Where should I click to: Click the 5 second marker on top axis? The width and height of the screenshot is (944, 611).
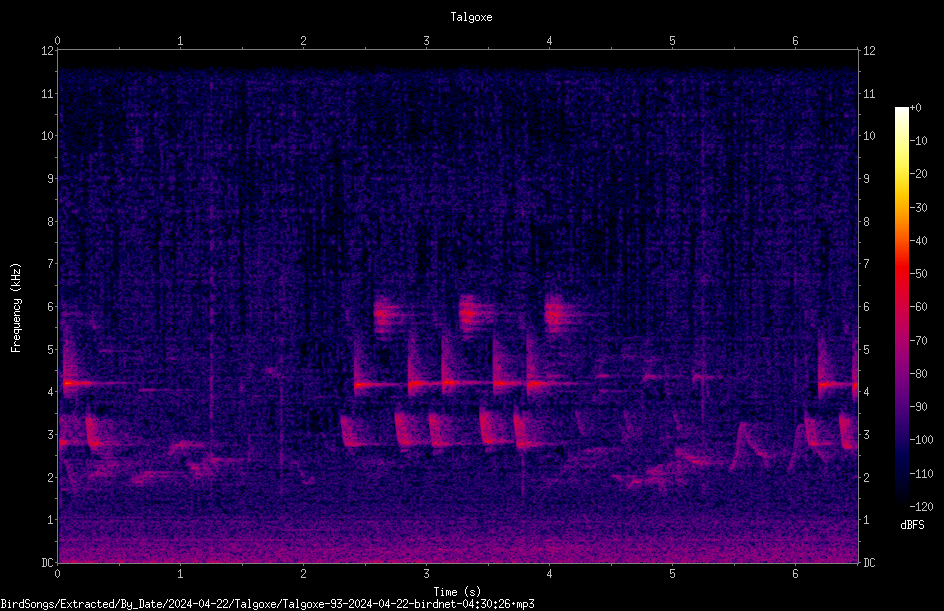(x=672, y=41)
